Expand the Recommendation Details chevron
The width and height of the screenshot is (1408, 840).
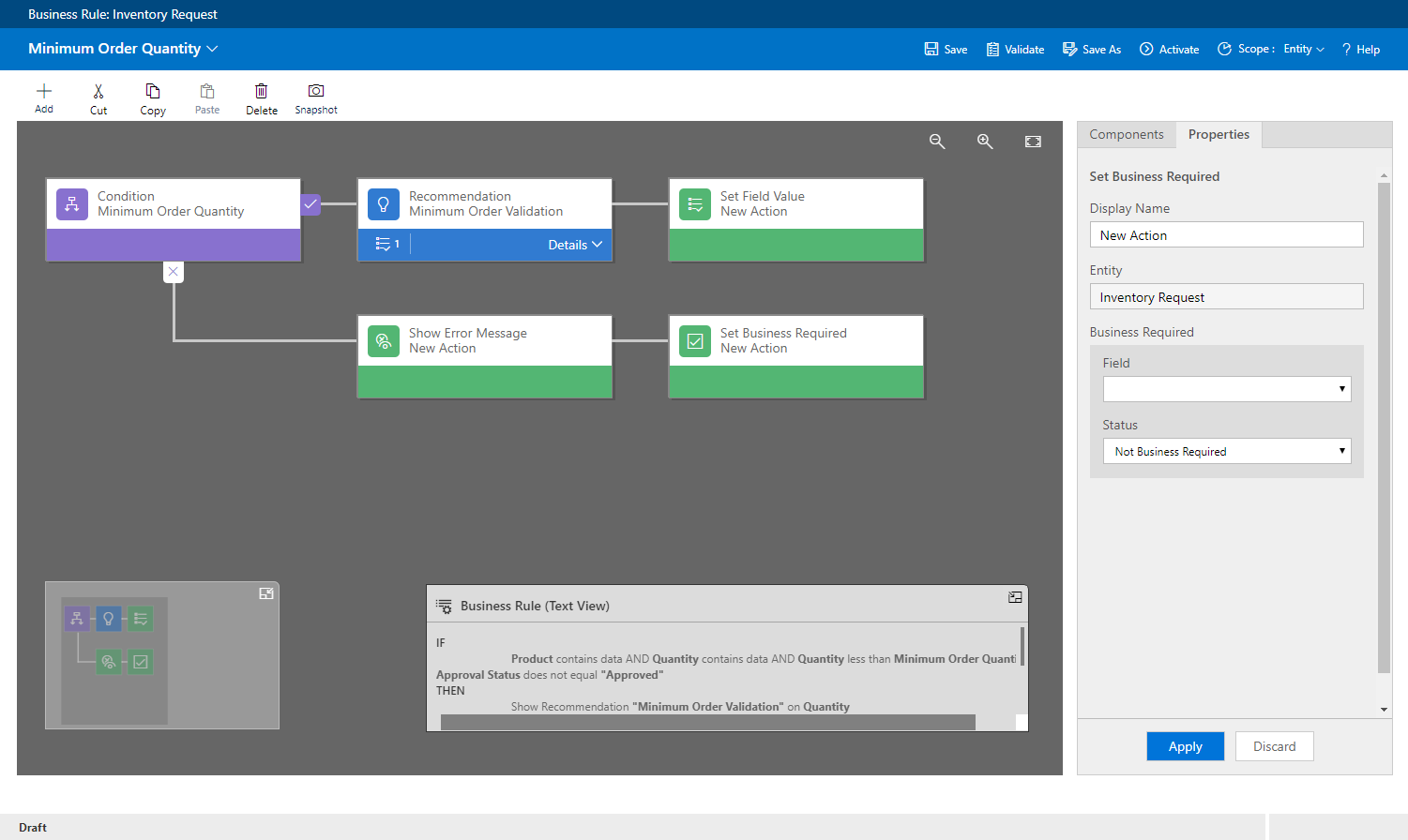597,245
